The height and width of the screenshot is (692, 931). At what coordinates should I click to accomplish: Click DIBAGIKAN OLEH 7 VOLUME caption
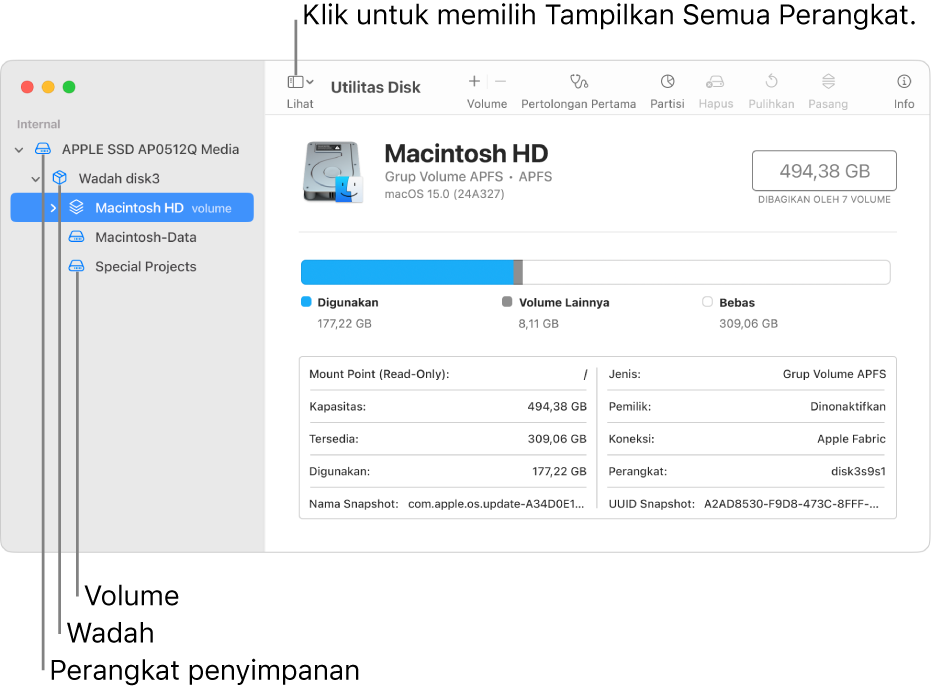(x=824, y=200)
